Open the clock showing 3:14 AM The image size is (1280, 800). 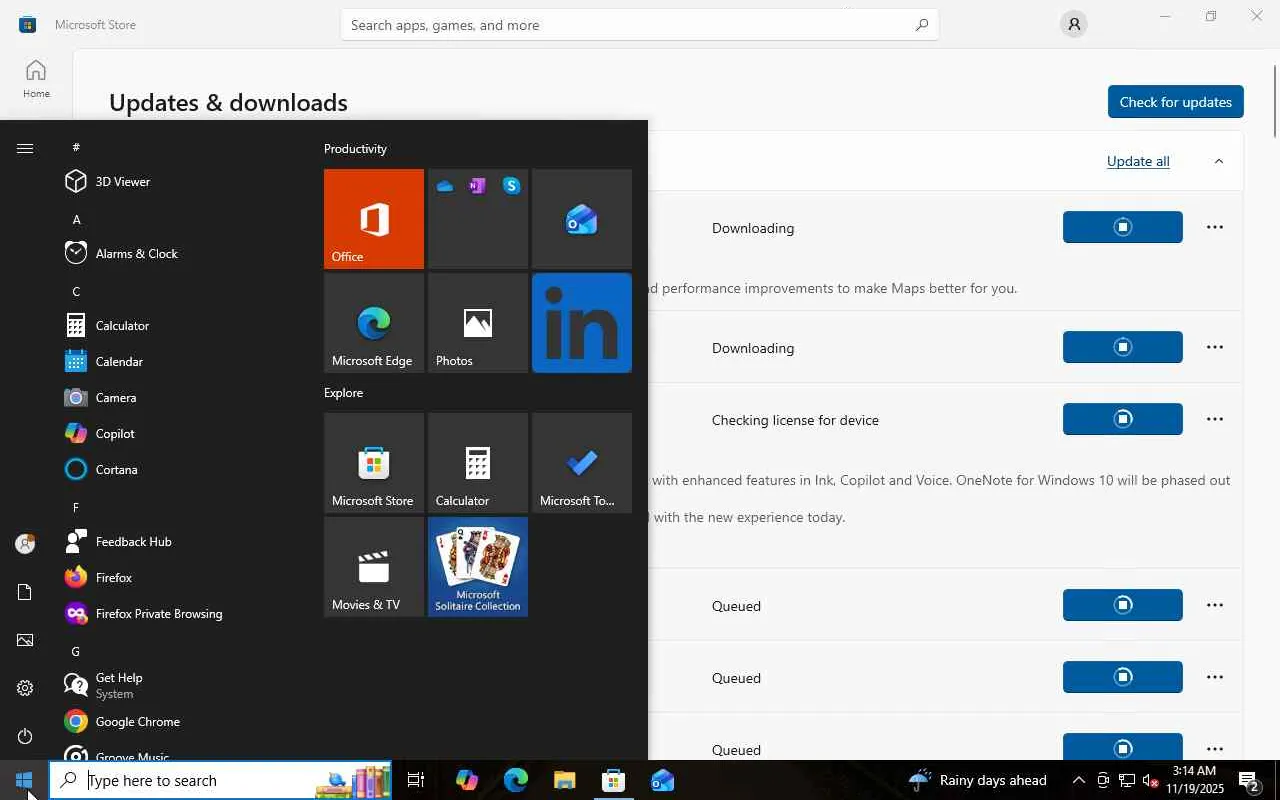tap(1194, 780)
